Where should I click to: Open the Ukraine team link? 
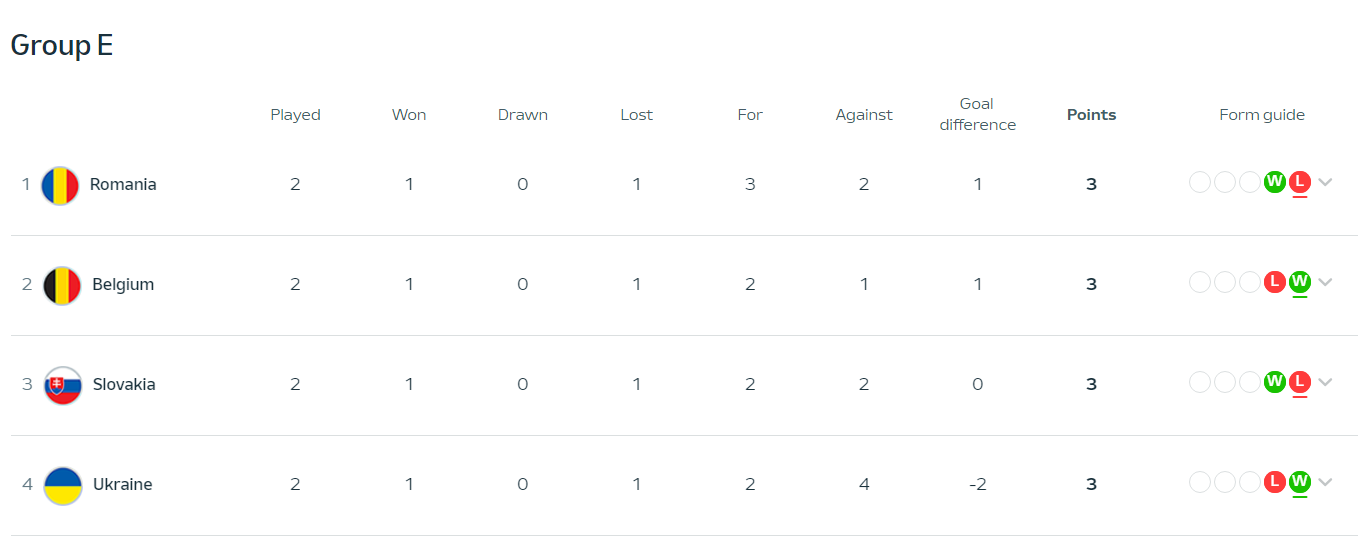point(123,484)
